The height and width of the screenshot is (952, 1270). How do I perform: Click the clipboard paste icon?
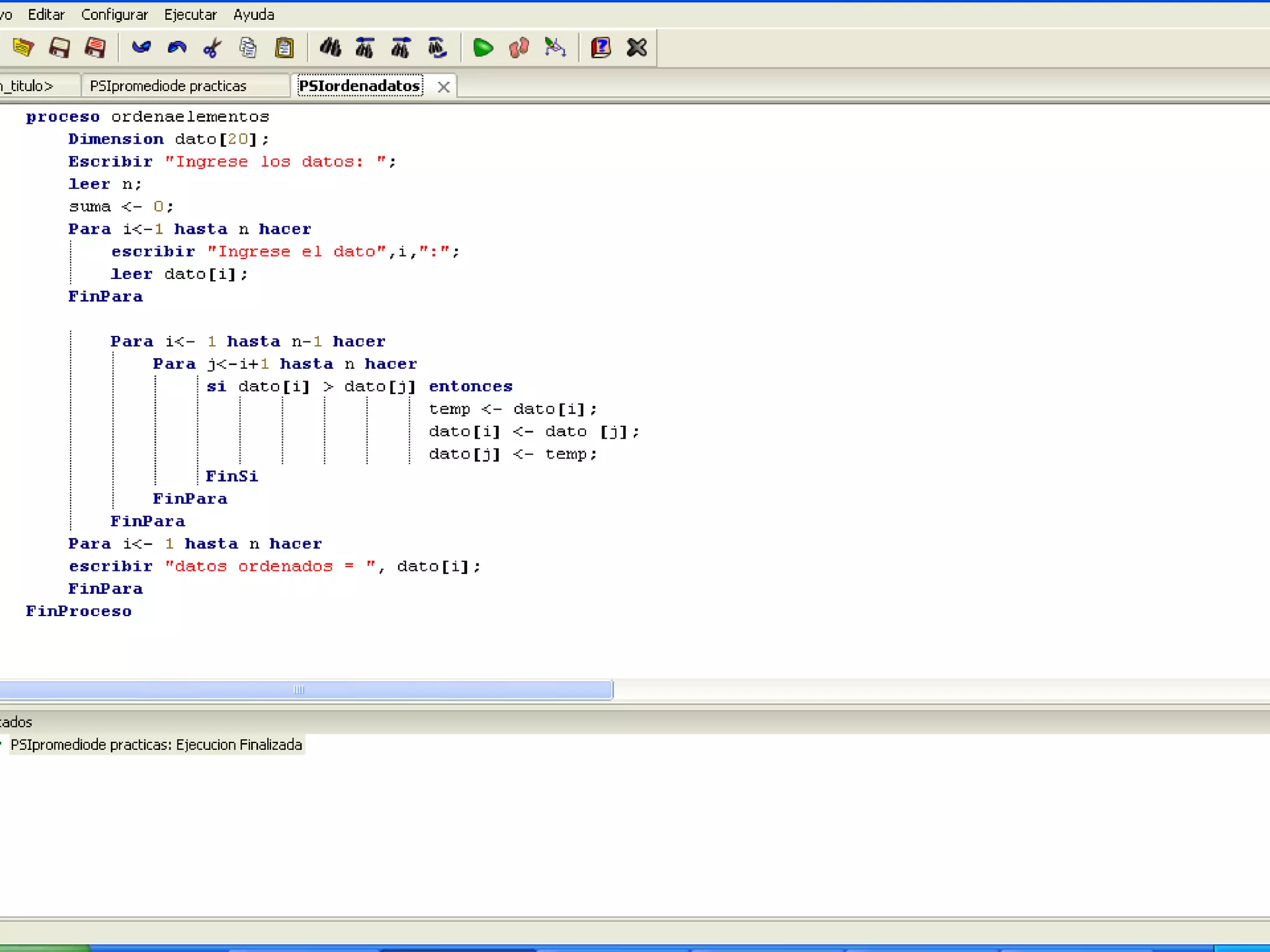coord(284,48)
